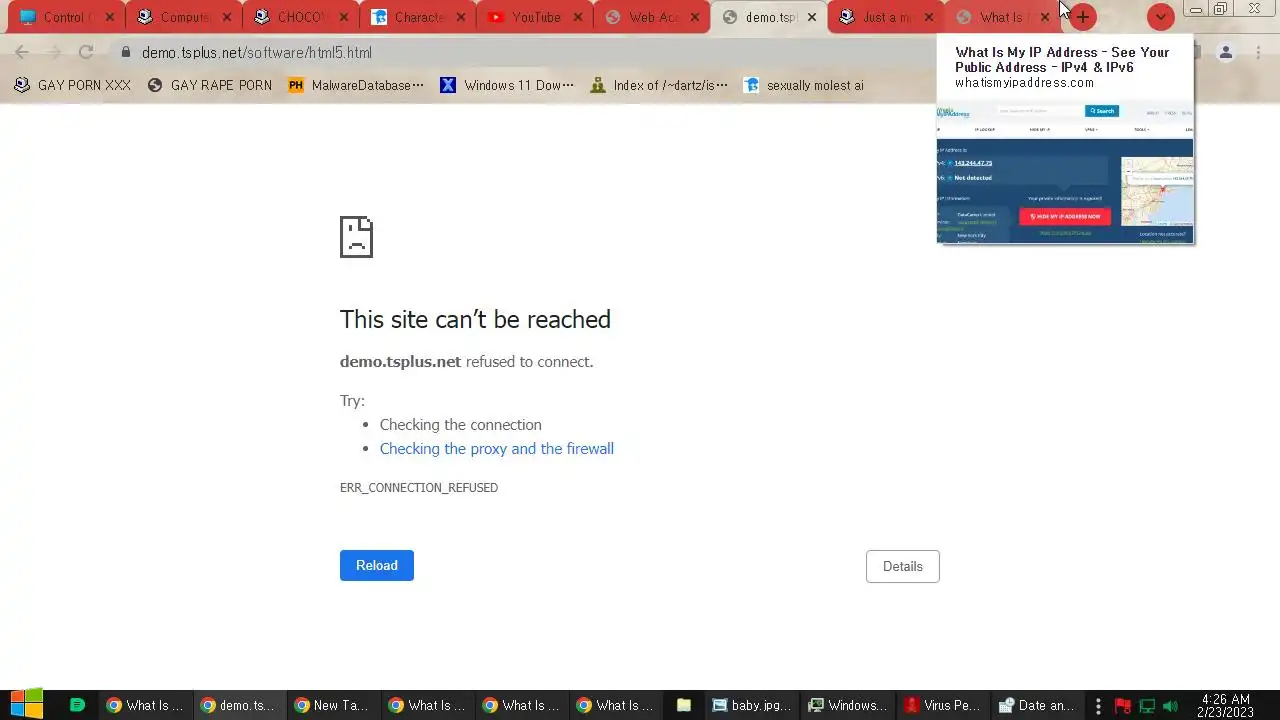Close the Web Acc tab
This screenshot has width=1280, height=720.
click(x=695, y=17)
